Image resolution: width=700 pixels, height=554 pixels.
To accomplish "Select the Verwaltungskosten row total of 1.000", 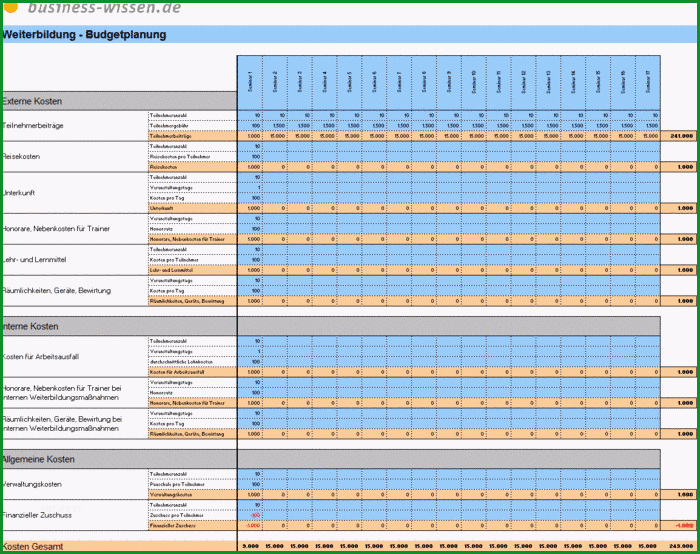I will pos(679,495).
